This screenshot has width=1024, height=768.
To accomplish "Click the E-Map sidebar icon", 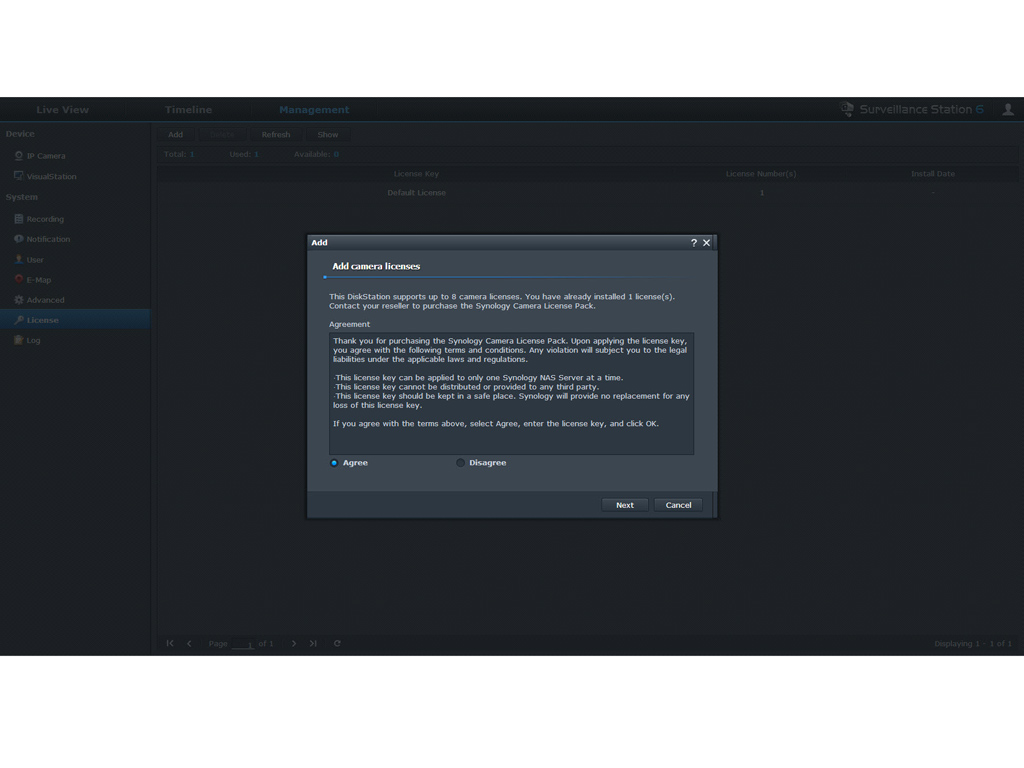I will coord(18,280).
